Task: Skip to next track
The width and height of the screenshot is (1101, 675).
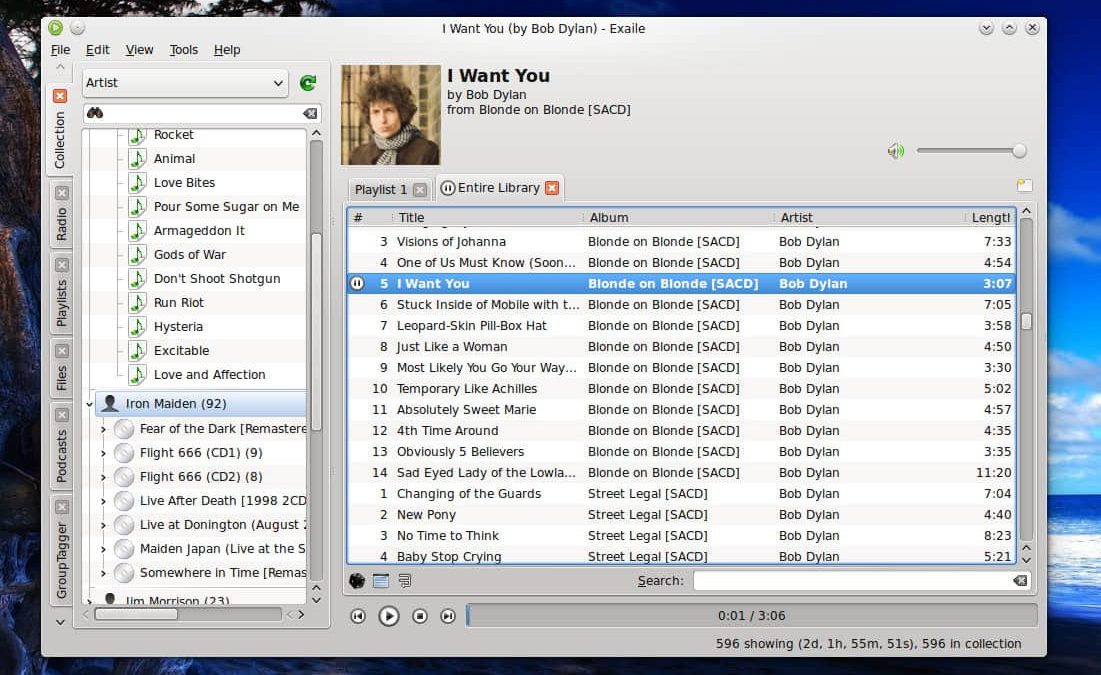Action: coord(448,616)
